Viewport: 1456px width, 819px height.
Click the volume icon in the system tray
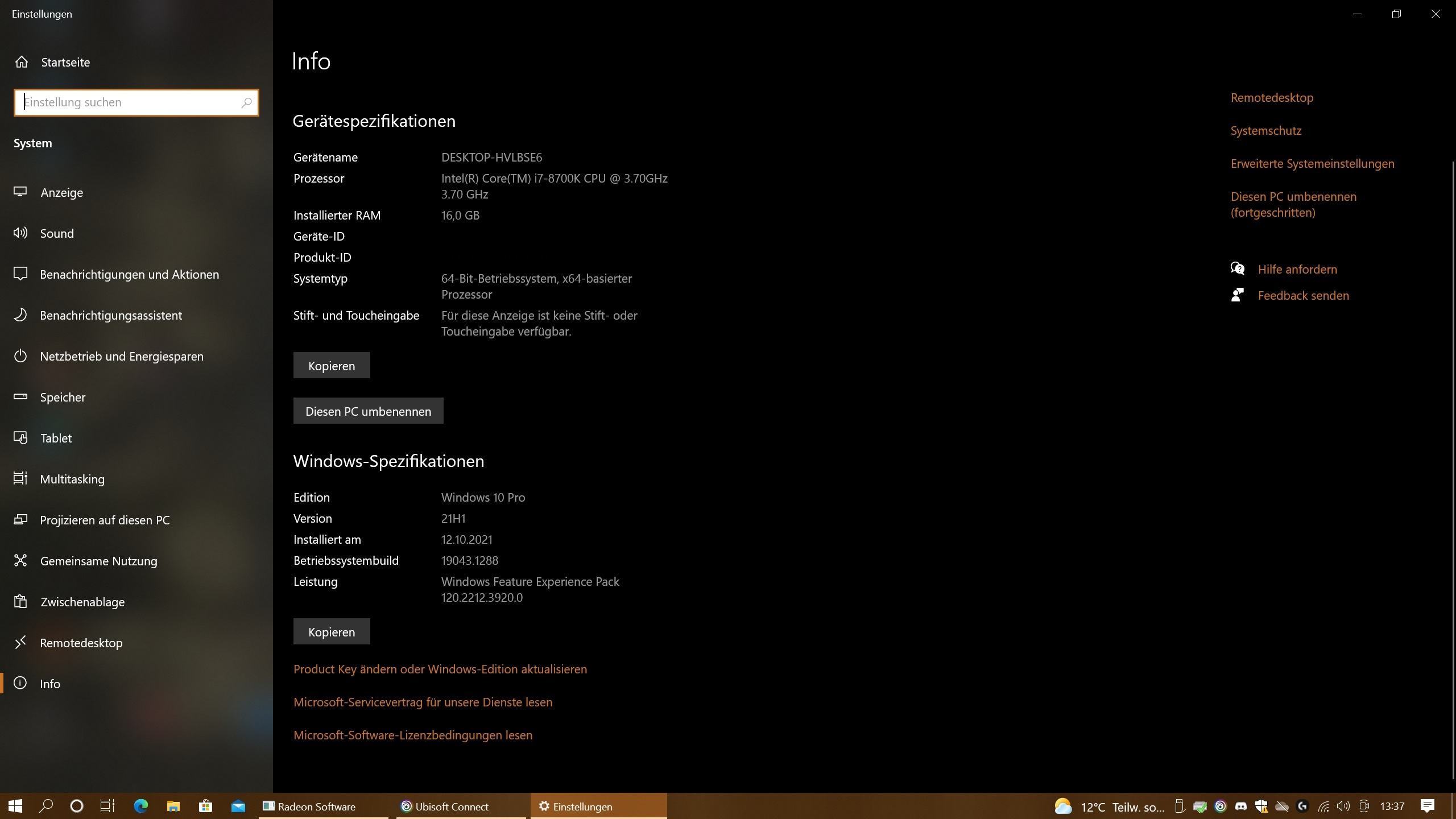coord(1343,806)
